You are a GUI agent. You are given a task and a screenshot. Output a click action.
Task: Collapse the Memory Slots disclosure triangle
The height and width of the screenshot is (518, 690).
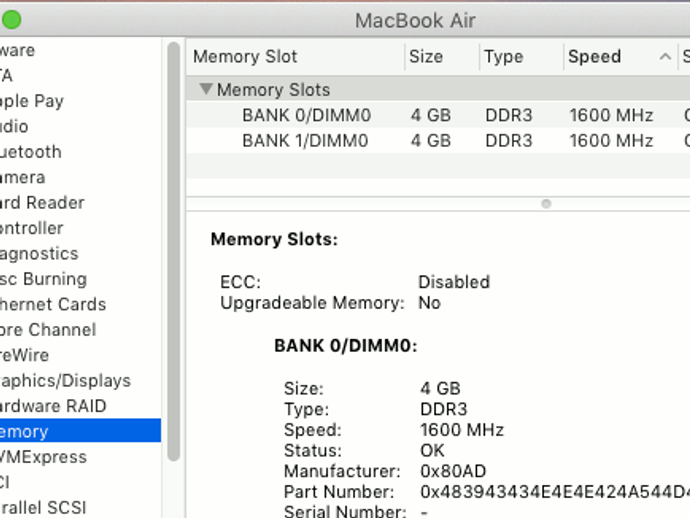tap(206, 89)
